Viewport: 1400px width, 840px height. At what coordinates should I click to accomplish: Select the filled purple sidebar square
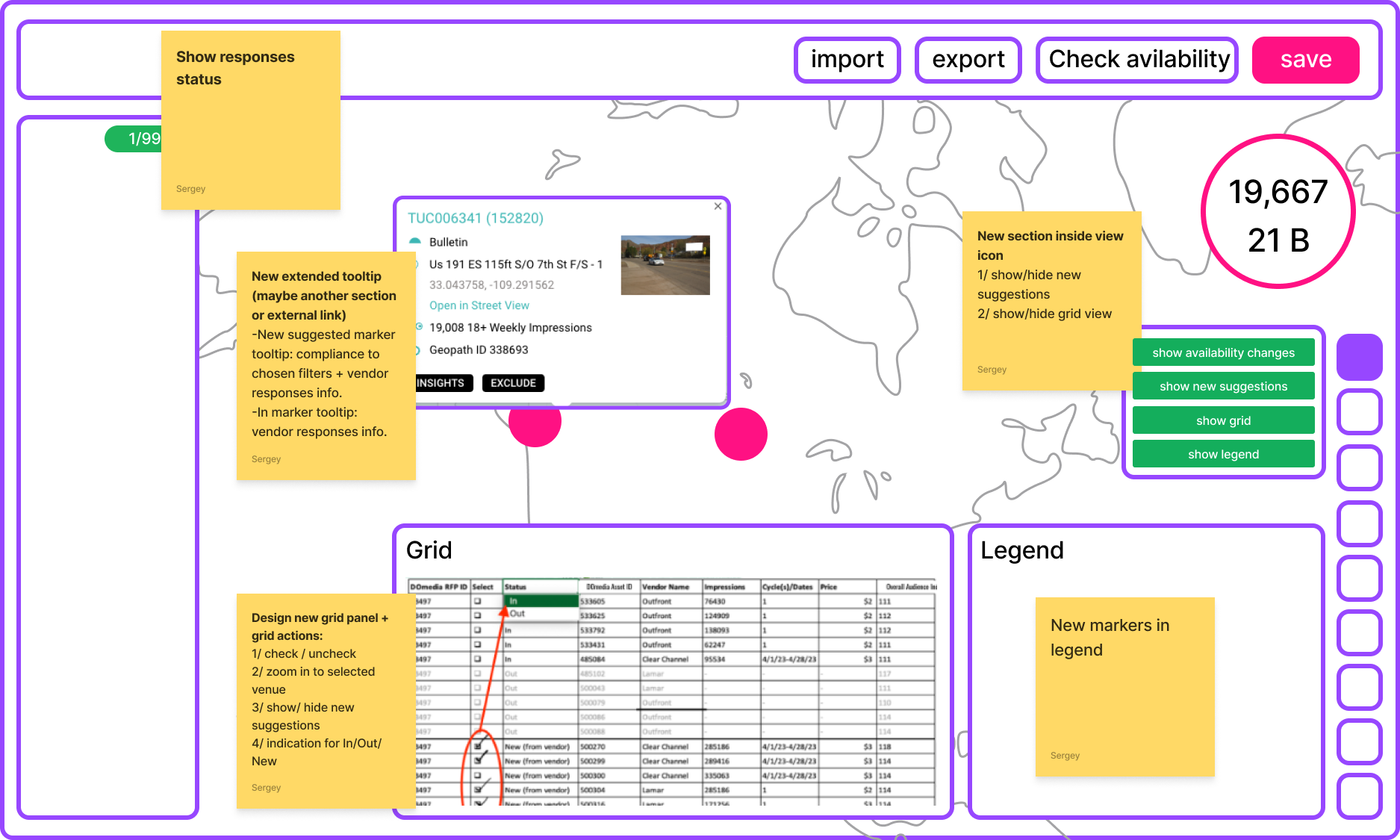point(1359,357)
